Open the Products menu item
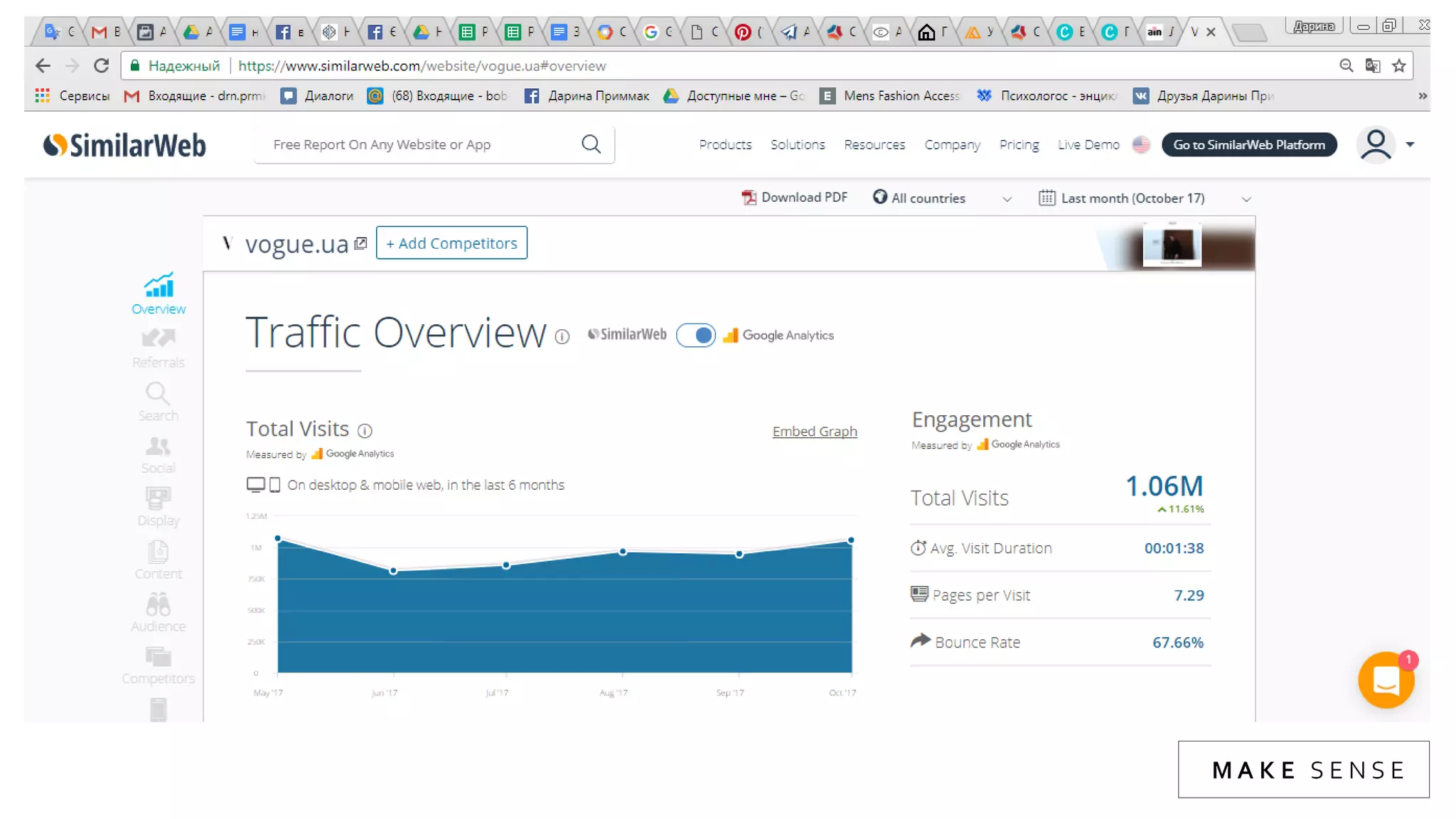The width and height of the screenshot is (1456, 819). click(x=724, y=144)
